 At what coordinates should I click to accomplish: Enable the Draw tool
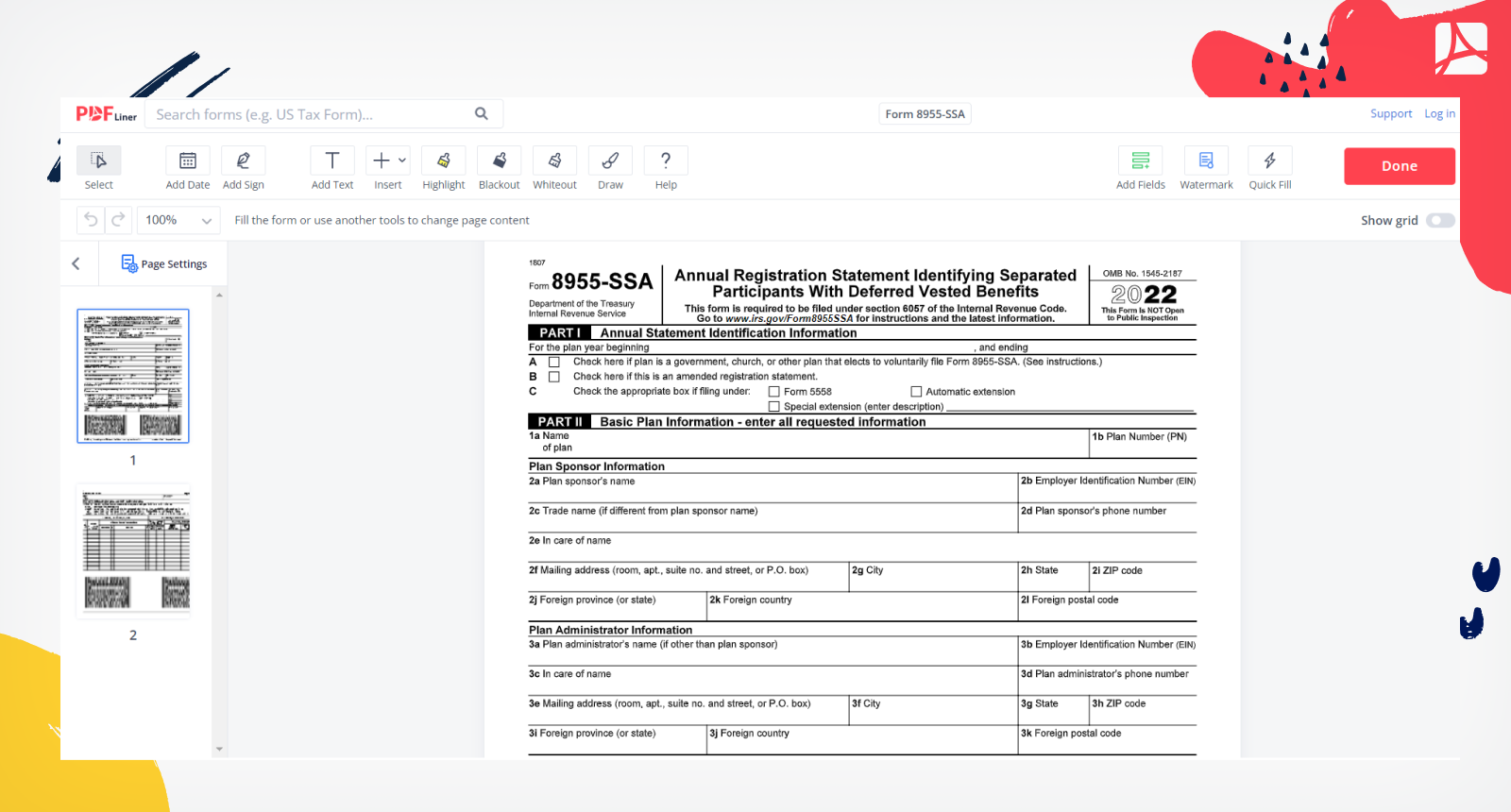coord(610,161)
